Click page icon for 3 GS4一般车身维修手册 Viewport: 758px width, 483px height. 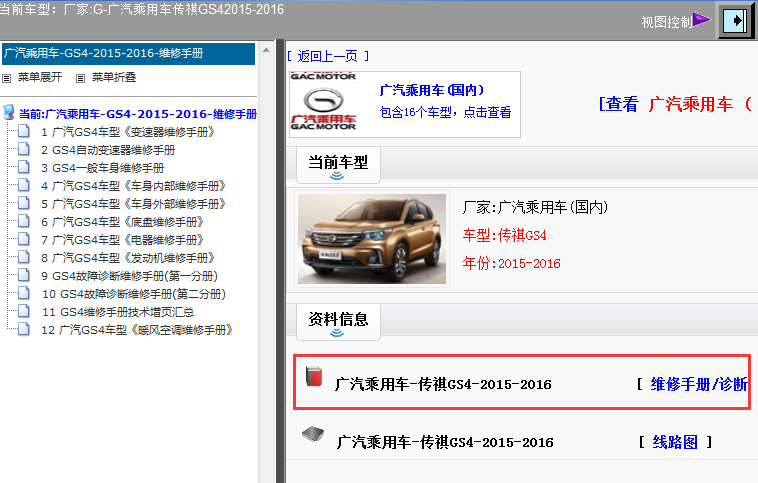click(x=24, y=167)
